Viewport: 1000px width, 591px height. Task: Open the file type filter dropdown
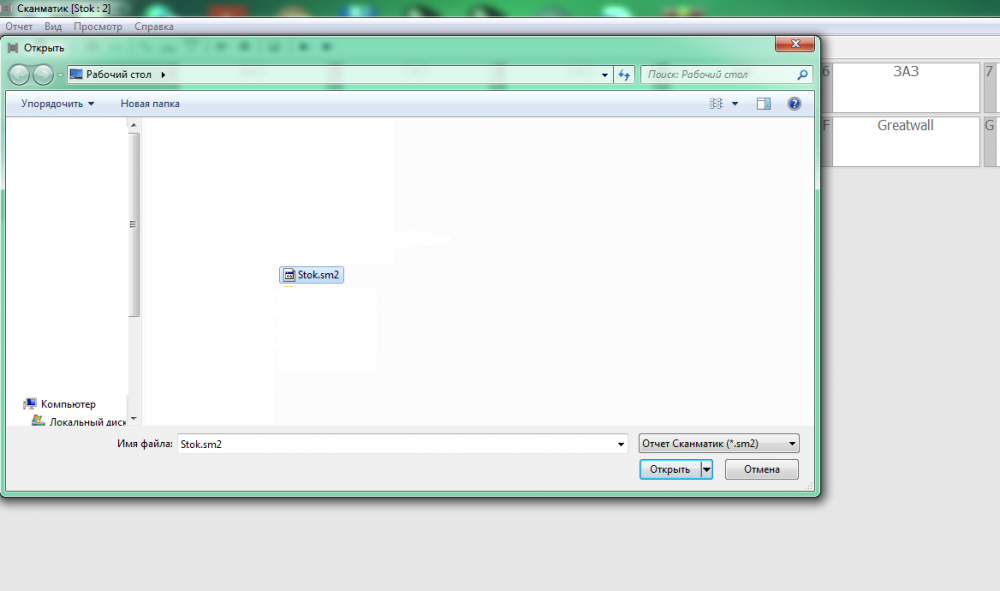(718, 444)
